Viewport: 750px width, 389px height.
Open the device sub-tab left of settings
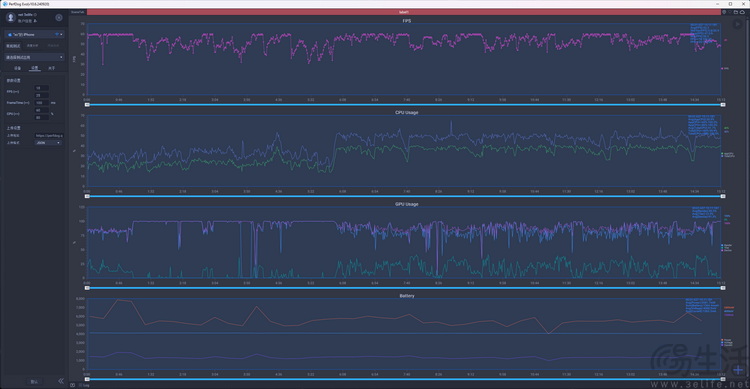click(x=17, y=68)
